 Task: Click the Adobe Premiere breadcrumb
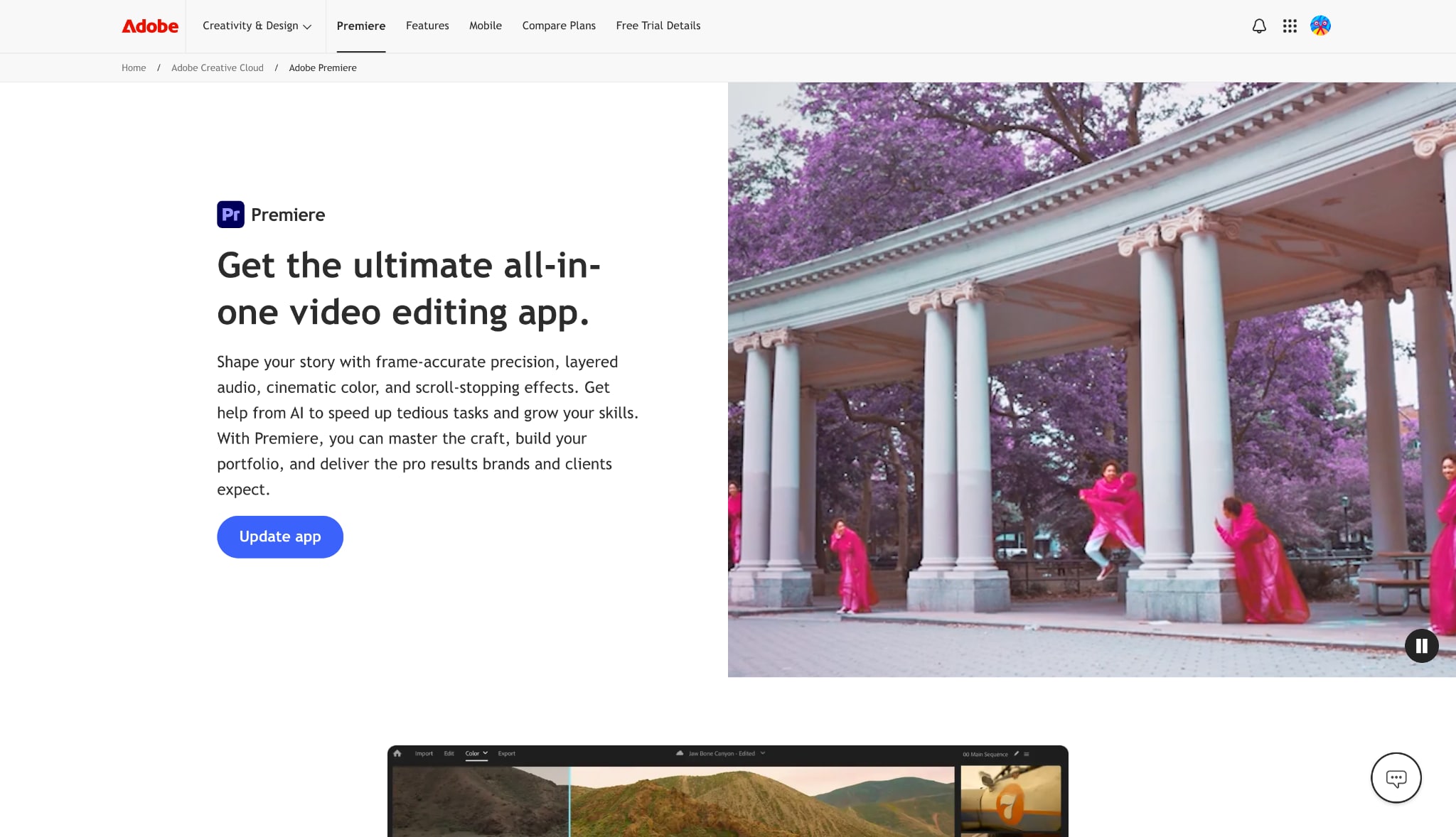(x=323, y=68)
